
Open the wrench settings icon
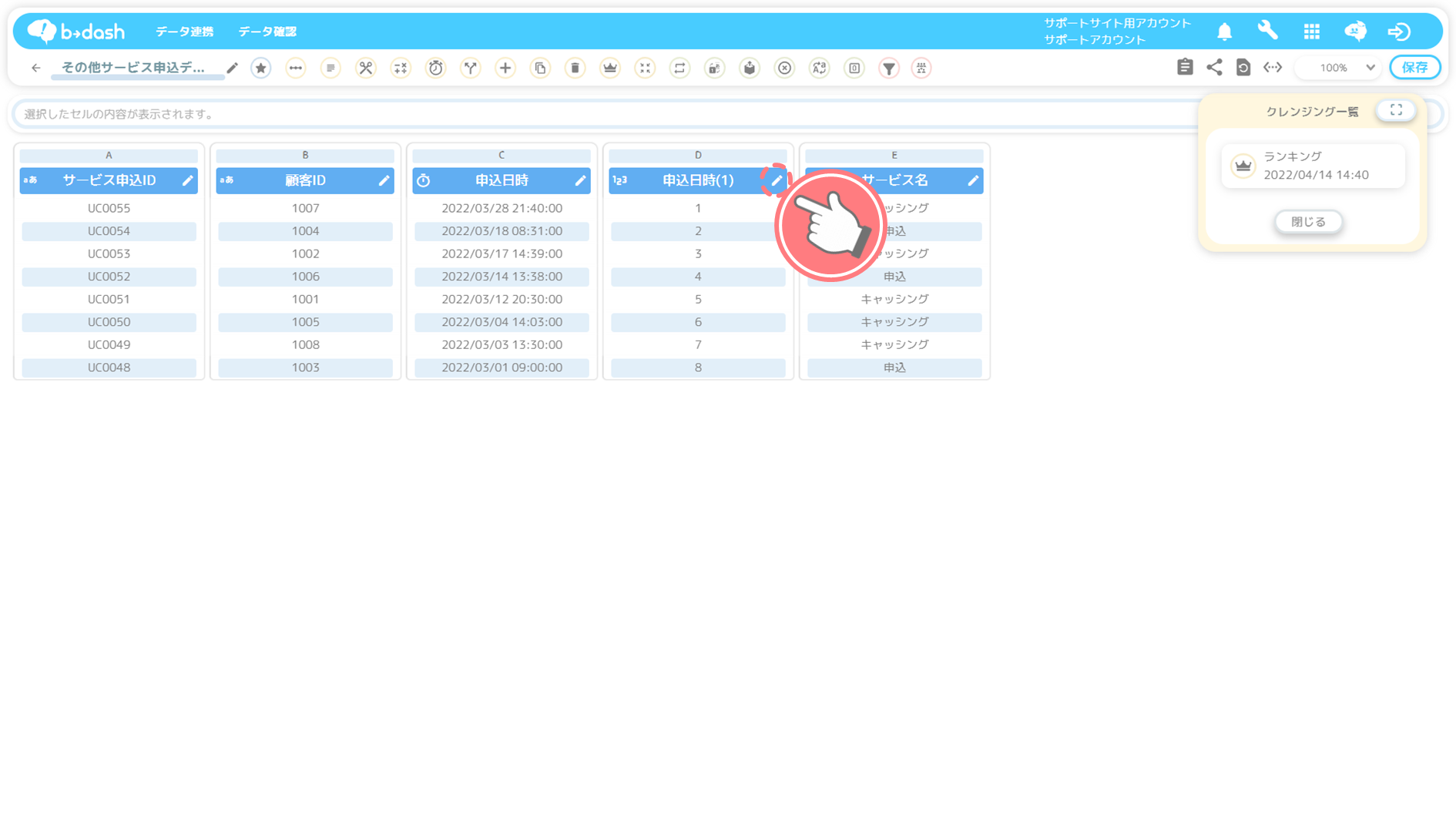[1268, 31]
